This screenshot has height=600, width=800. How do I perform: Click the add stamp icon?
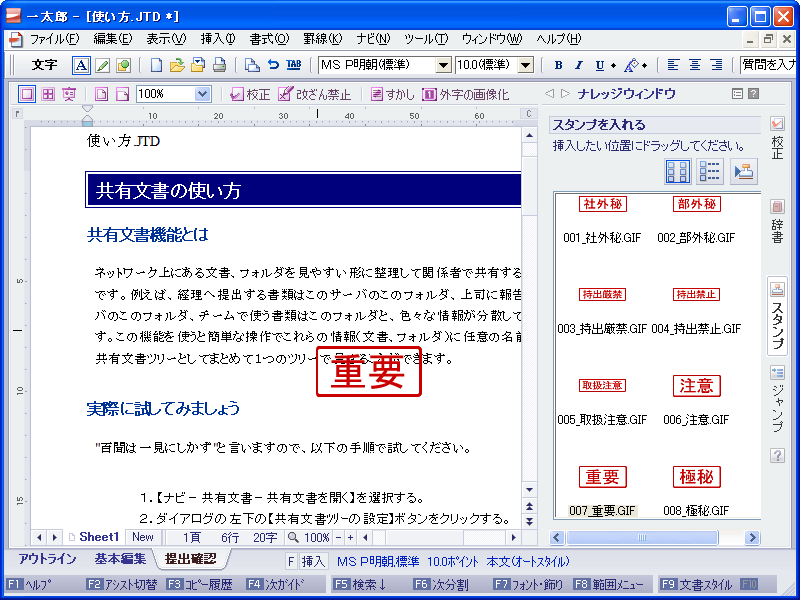pos(743,171)
